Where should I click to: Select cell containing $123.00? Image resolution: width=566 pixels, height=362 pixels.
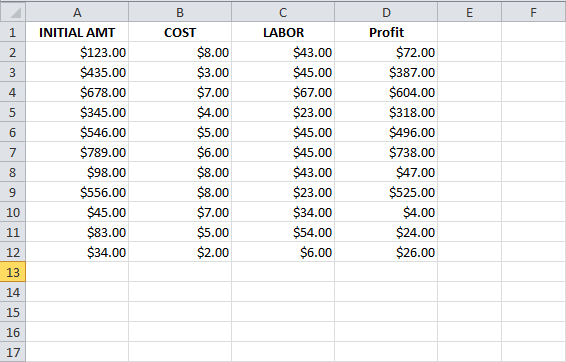(77, 52)
